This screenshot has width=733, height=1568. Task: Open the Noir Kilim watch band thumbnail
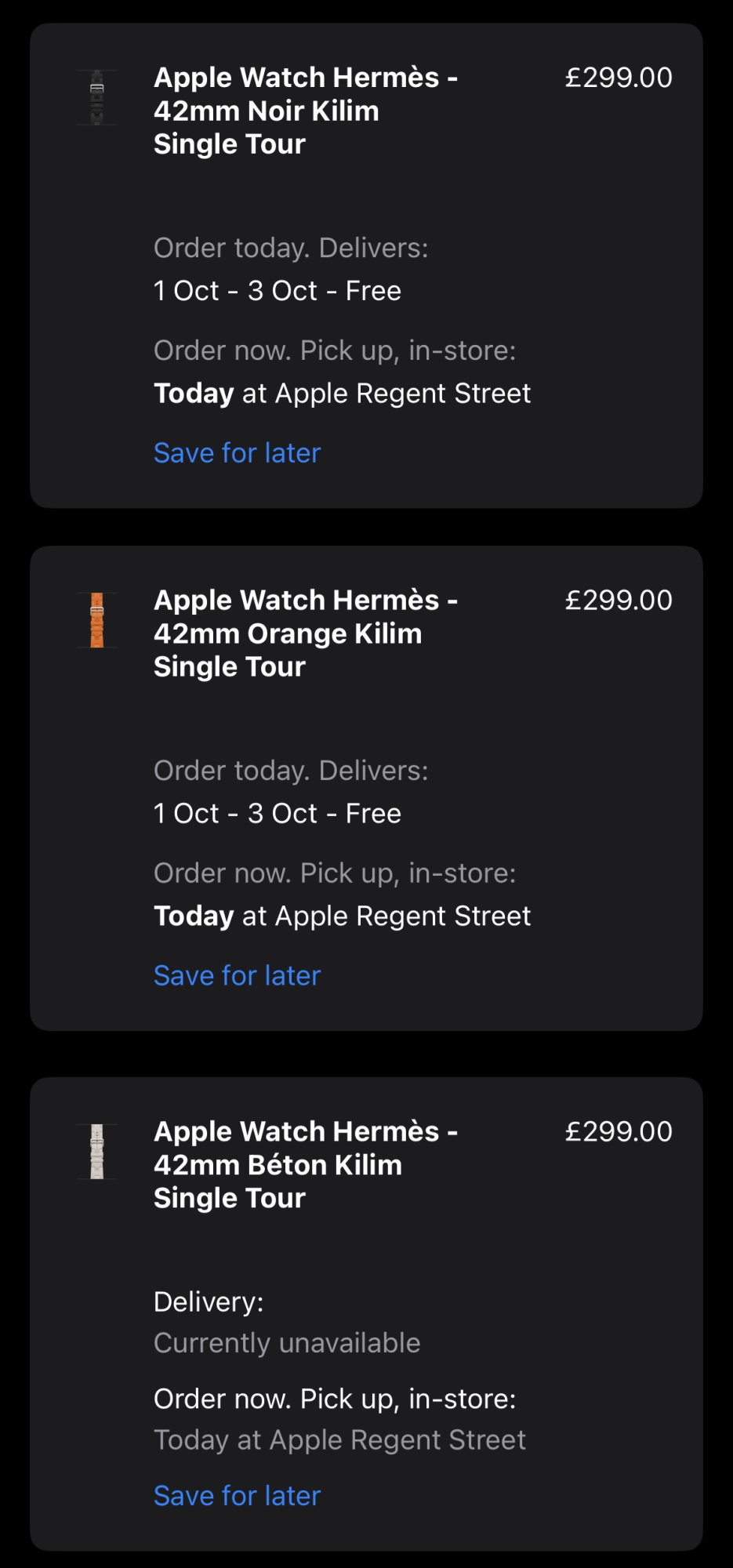[97, 97]
